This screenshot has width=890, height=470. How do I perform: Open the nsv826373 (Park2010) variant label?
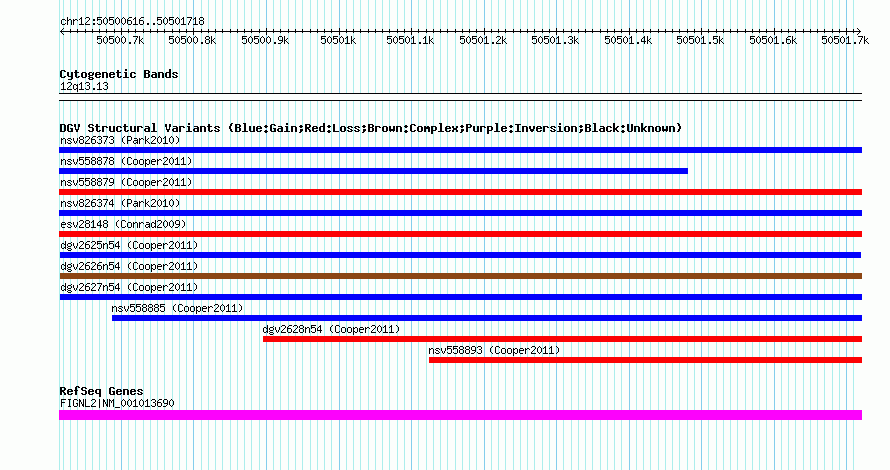click(120, 140)
